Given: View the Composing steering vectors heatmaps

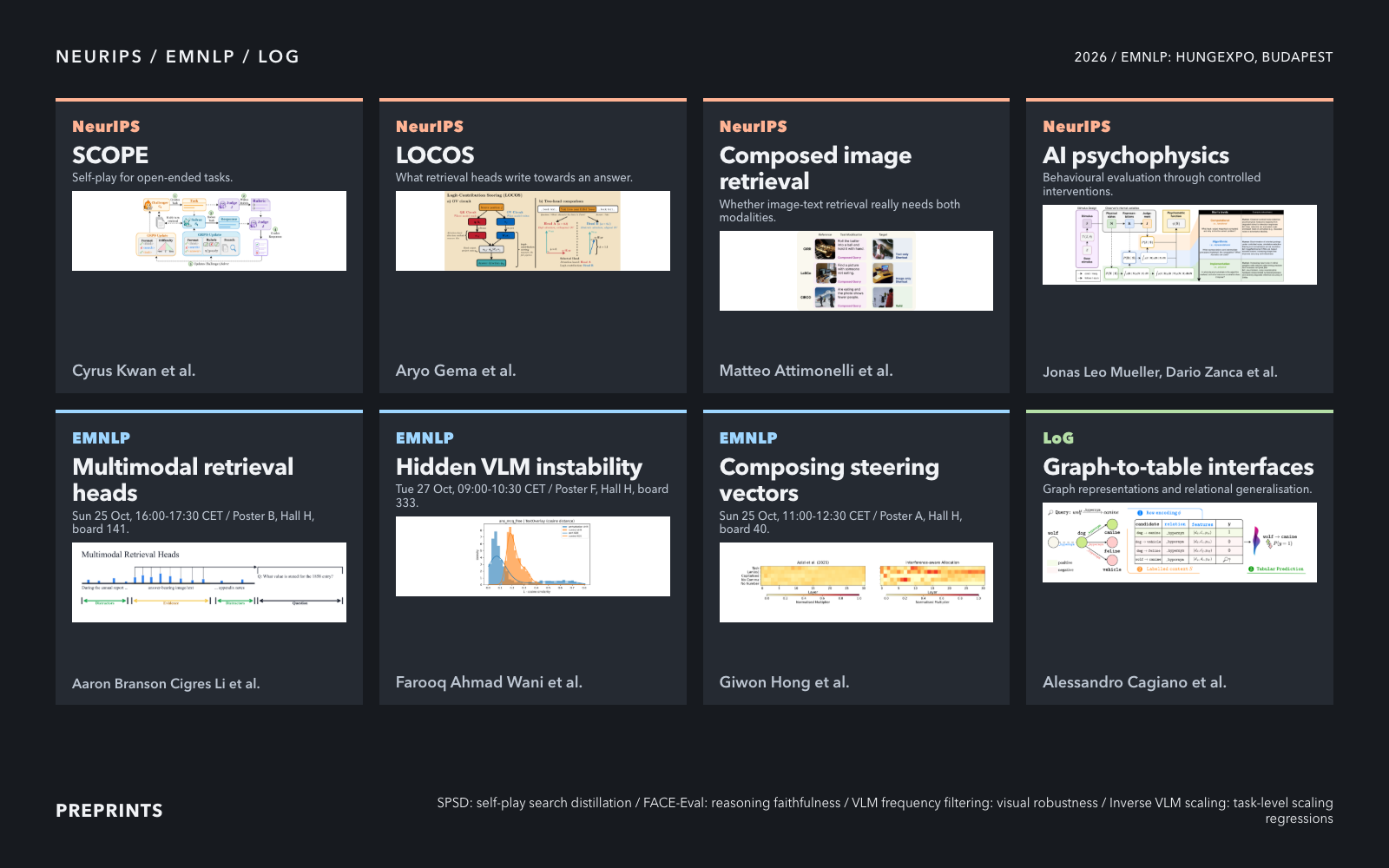Looking at the screenshot, I should pyautogui.click(x=856, y=582).
